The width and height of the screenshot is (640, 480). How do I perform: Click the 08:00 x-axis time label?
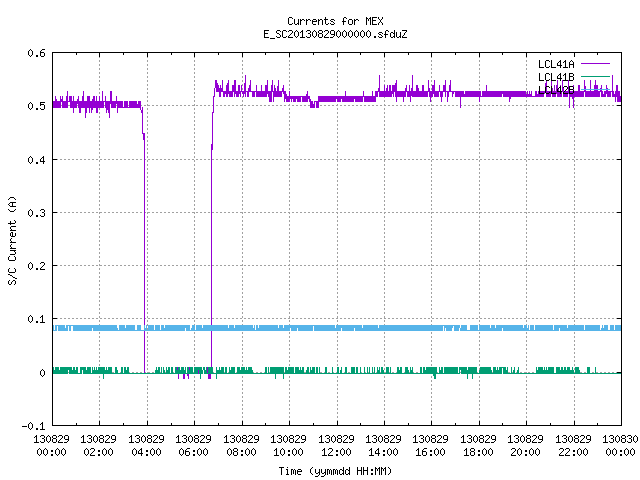point(241,452)
